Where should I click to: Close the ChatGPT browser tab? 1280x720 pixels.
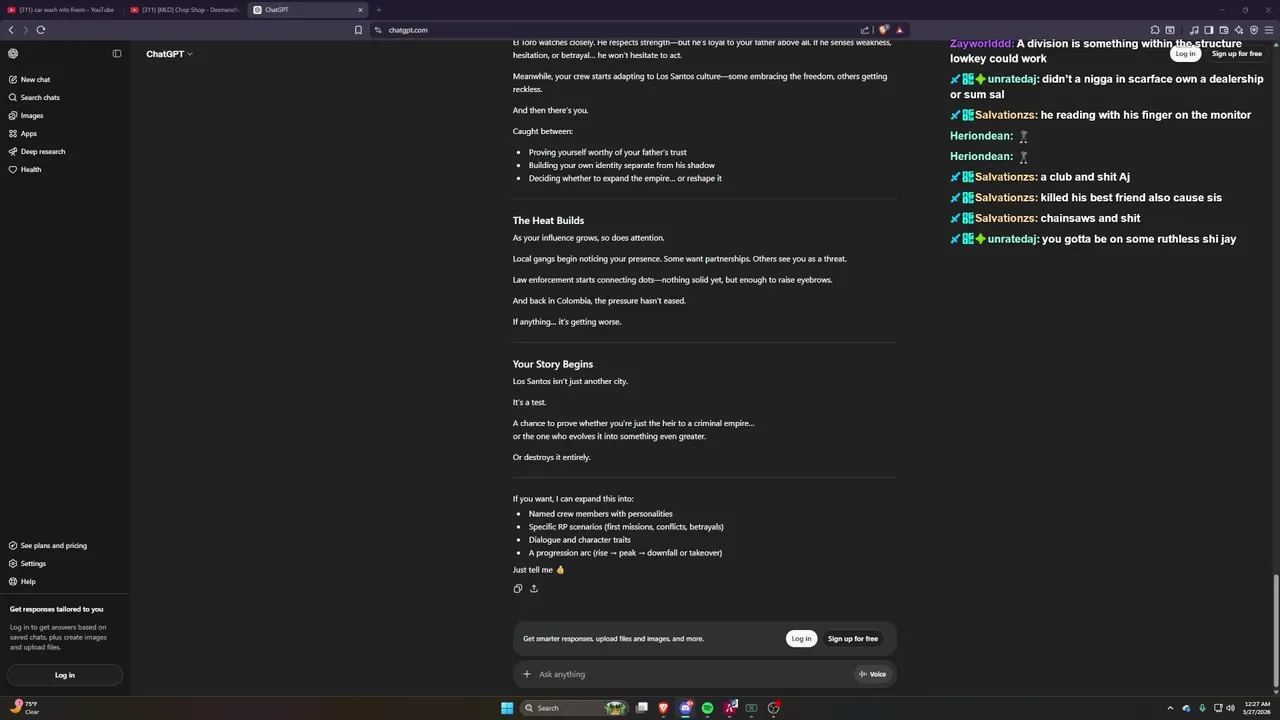coord(361,10)
